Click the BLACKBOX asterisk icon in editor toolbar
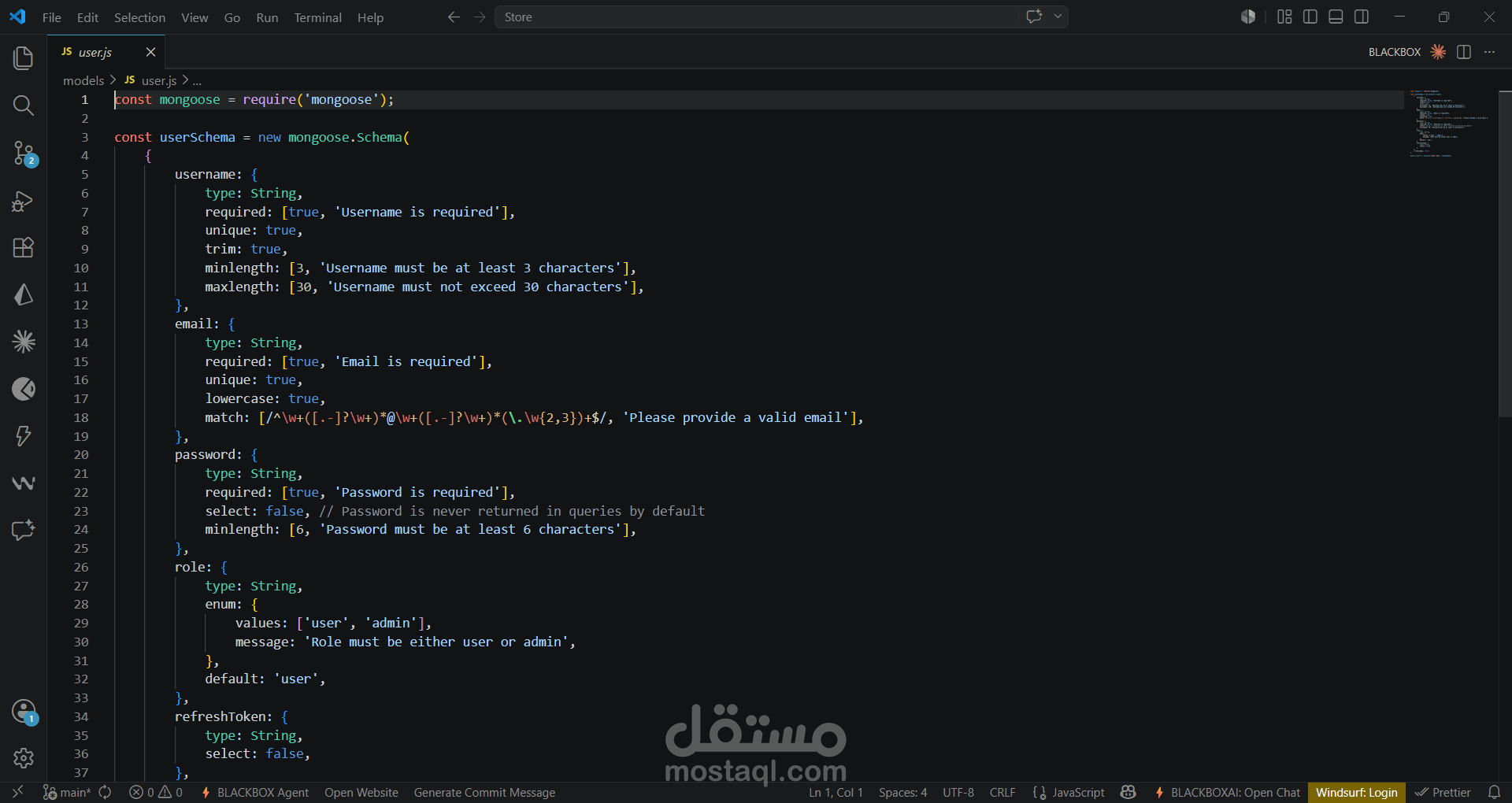 pyautogui.click(x=1438, y=52)
